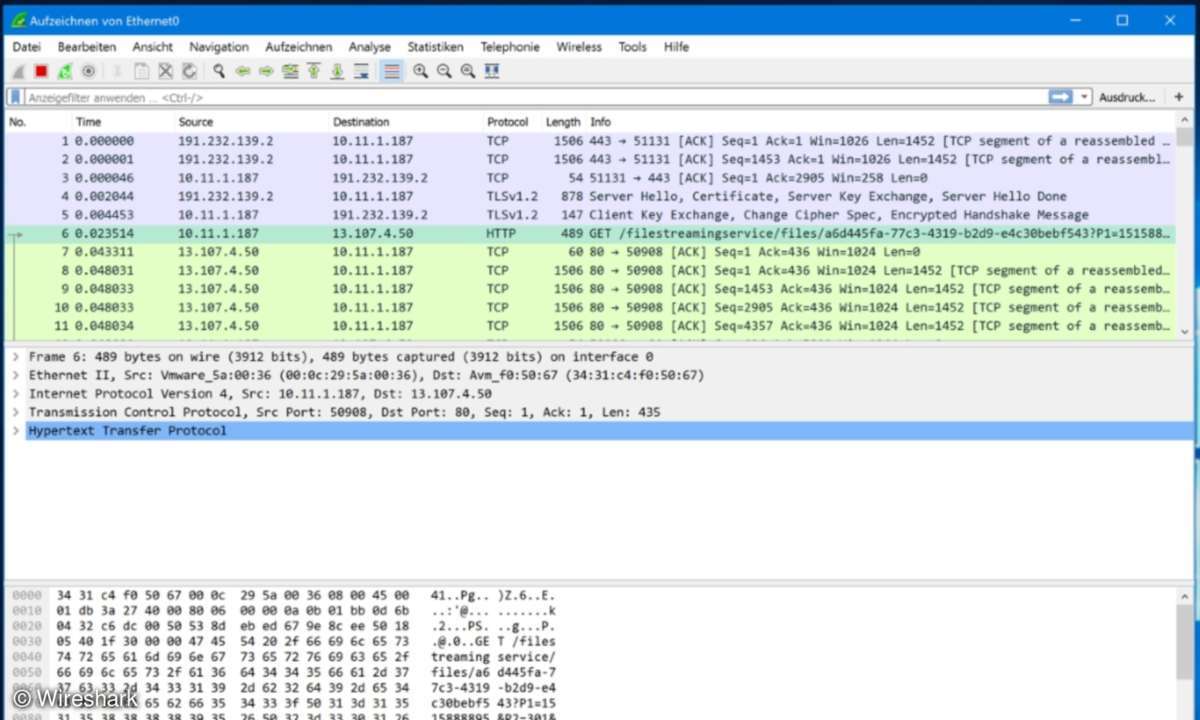Screen dimensions: 1200x720
Task: Open the Statistiken menu
Action: tap(436, 47)
